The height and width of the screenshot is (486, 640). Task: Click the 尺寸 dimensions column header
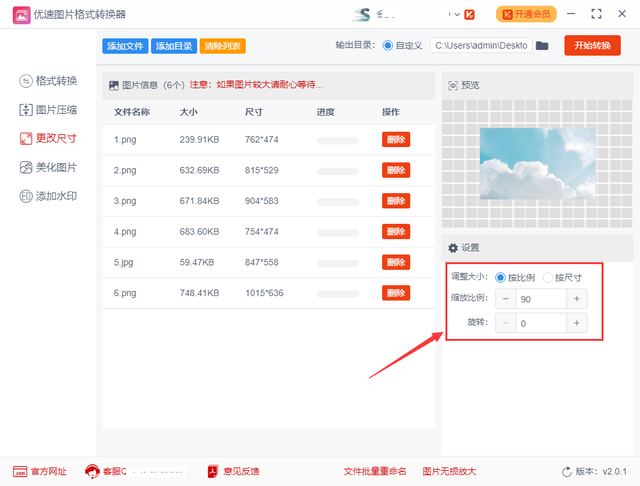click(254, 112)
